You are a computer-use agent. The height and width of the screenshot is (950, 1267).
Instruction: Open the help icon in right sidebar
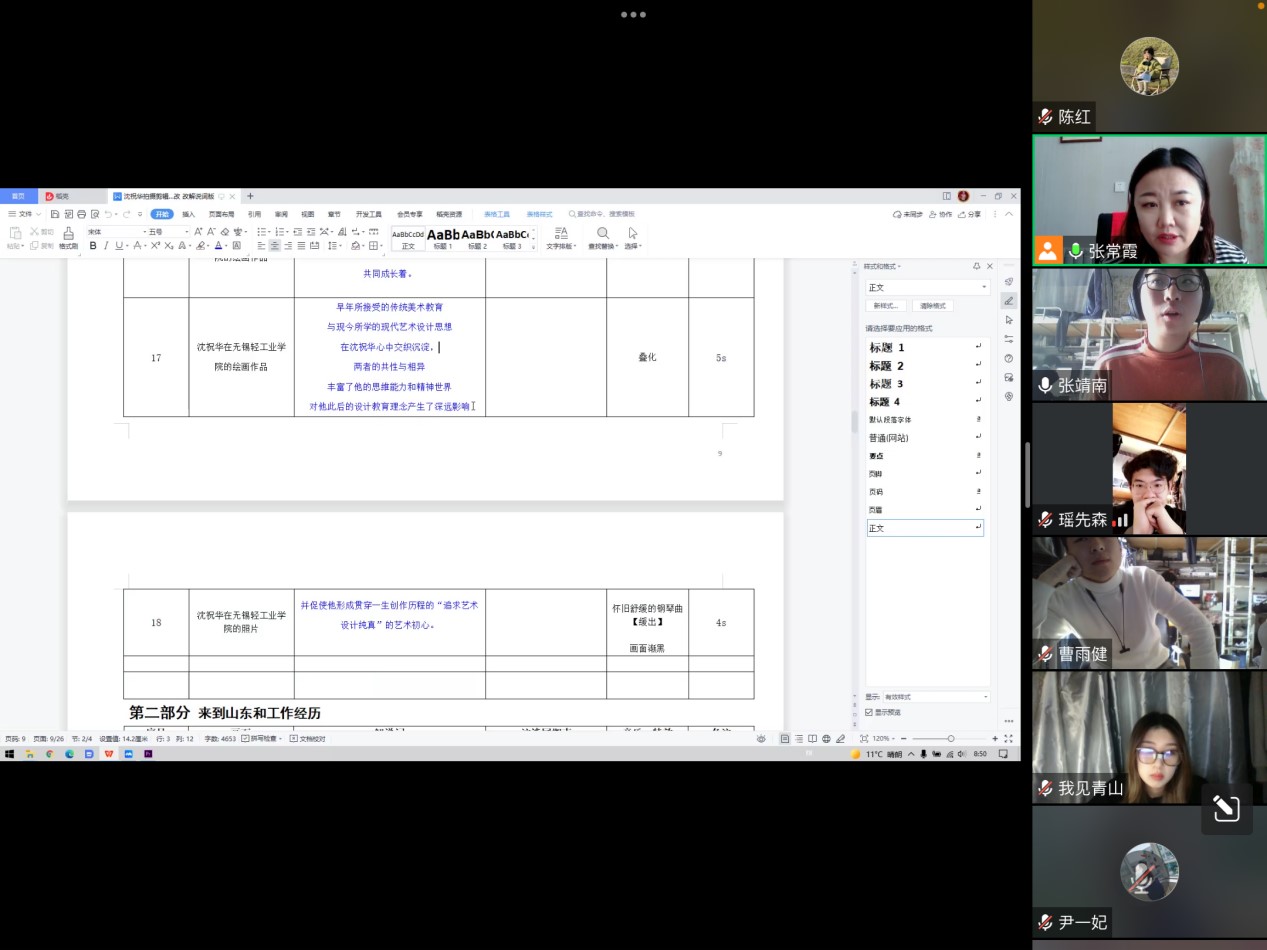(x=1008, y=358)
